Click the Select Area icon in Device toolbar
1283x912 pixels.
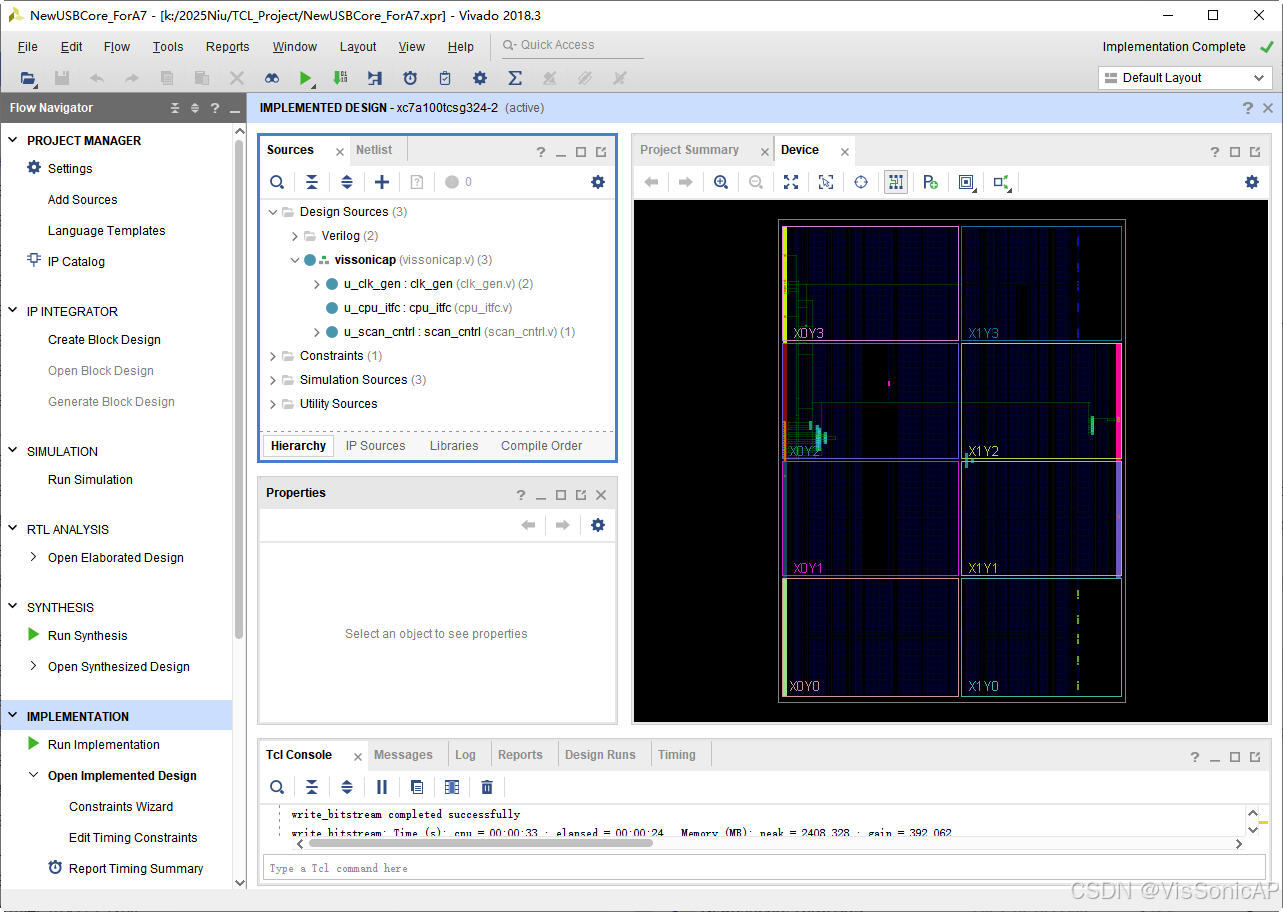826,182
